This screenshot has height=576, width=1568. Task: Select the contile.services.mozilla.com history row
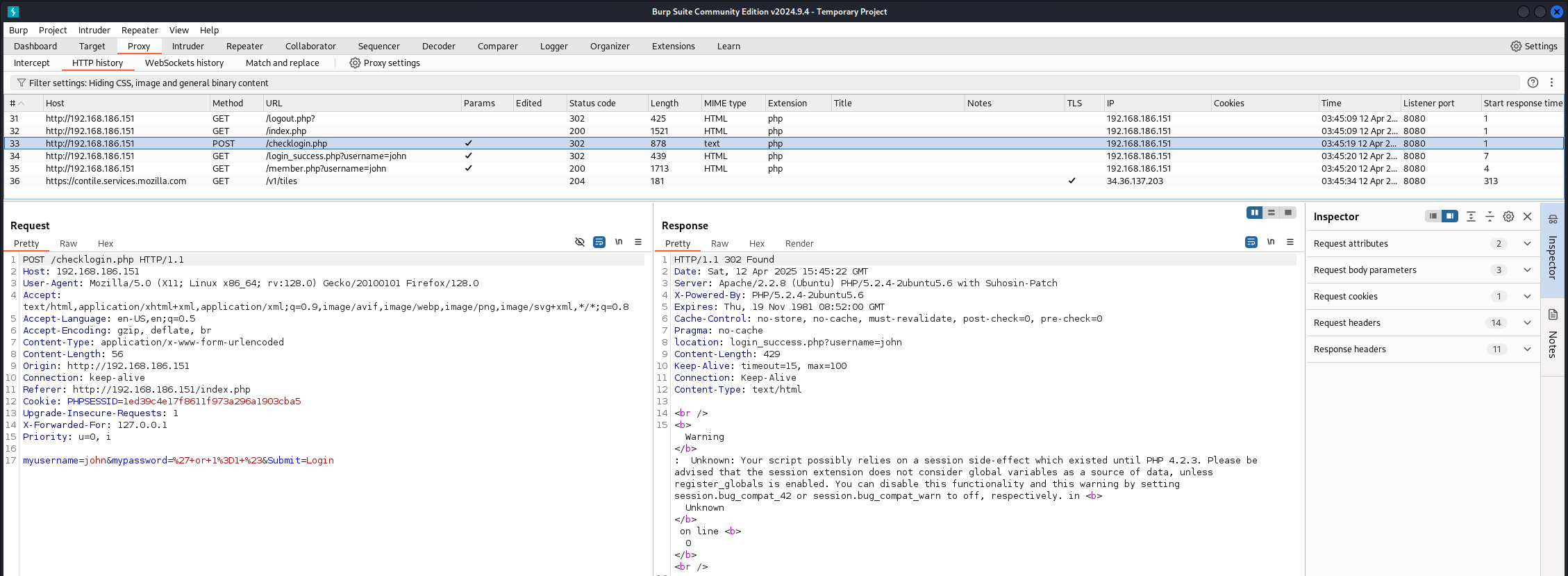pos(784,181)
